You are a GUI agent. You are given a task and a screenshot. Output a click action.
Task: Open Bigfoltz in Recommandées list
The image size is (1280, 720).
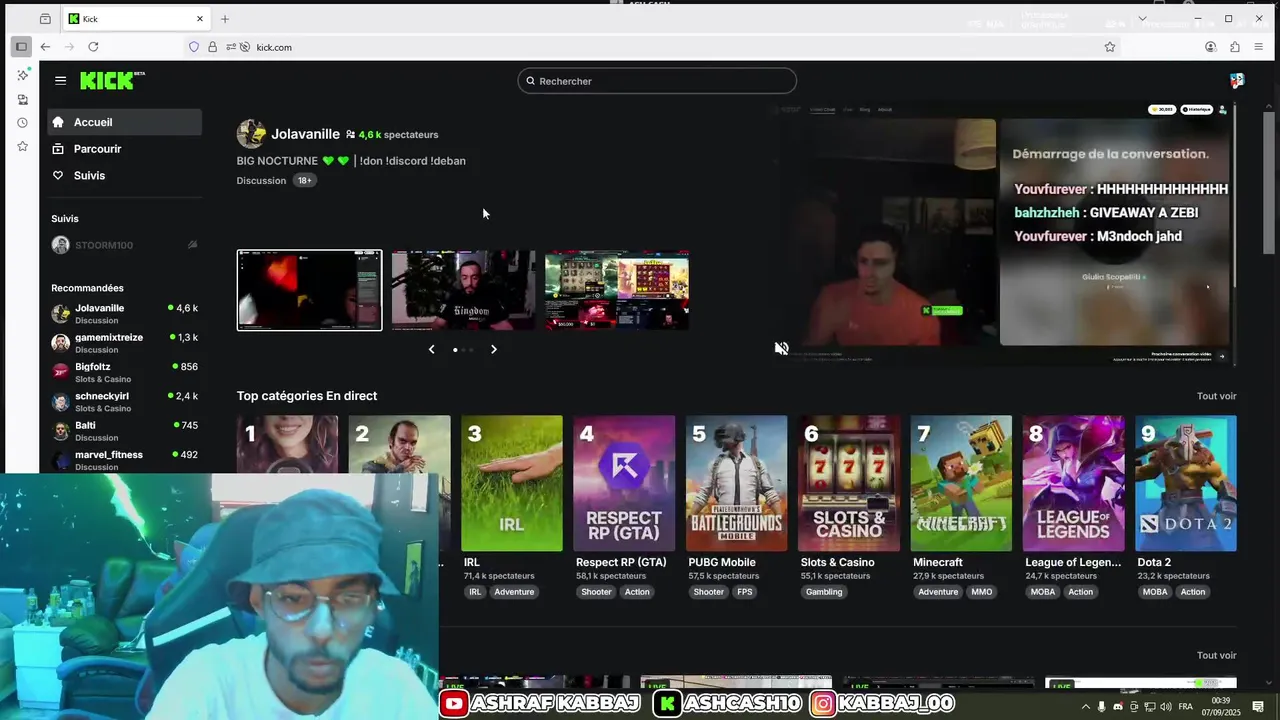tap(124, 372)
